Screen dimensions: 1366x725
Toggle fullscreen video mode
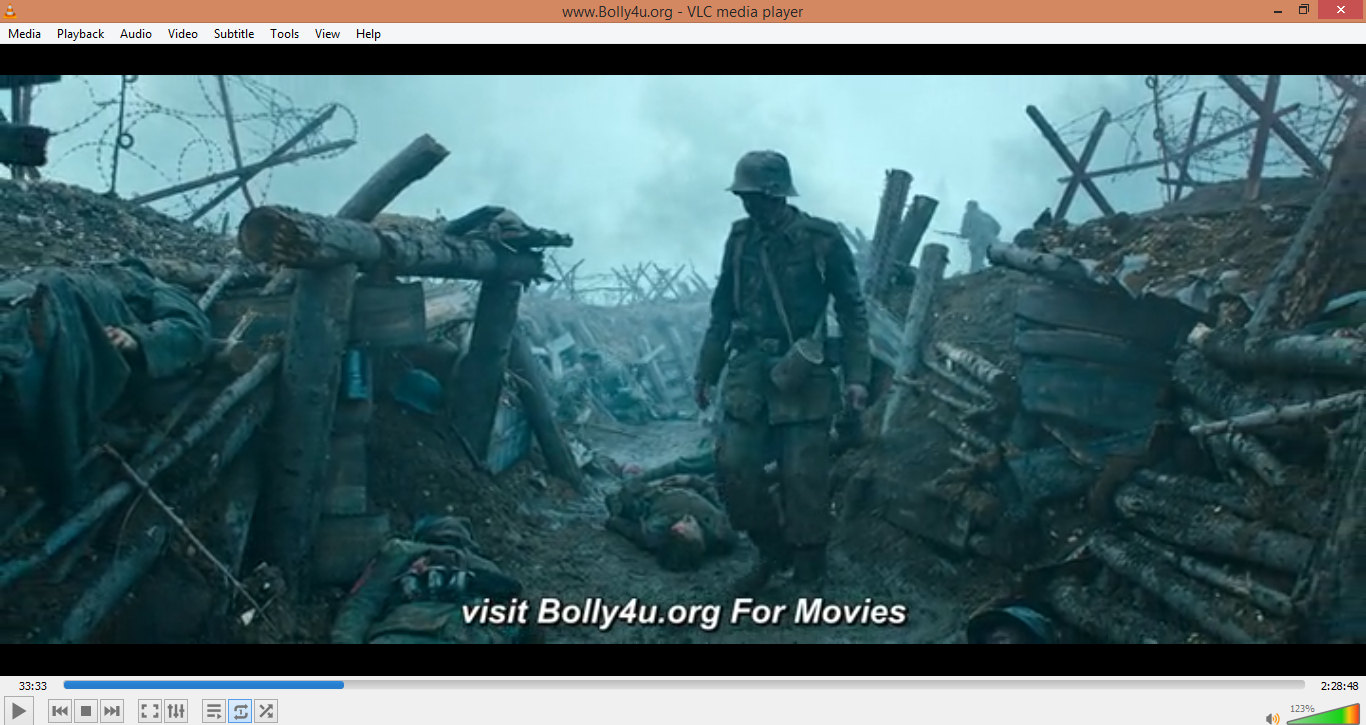point(150,712)
